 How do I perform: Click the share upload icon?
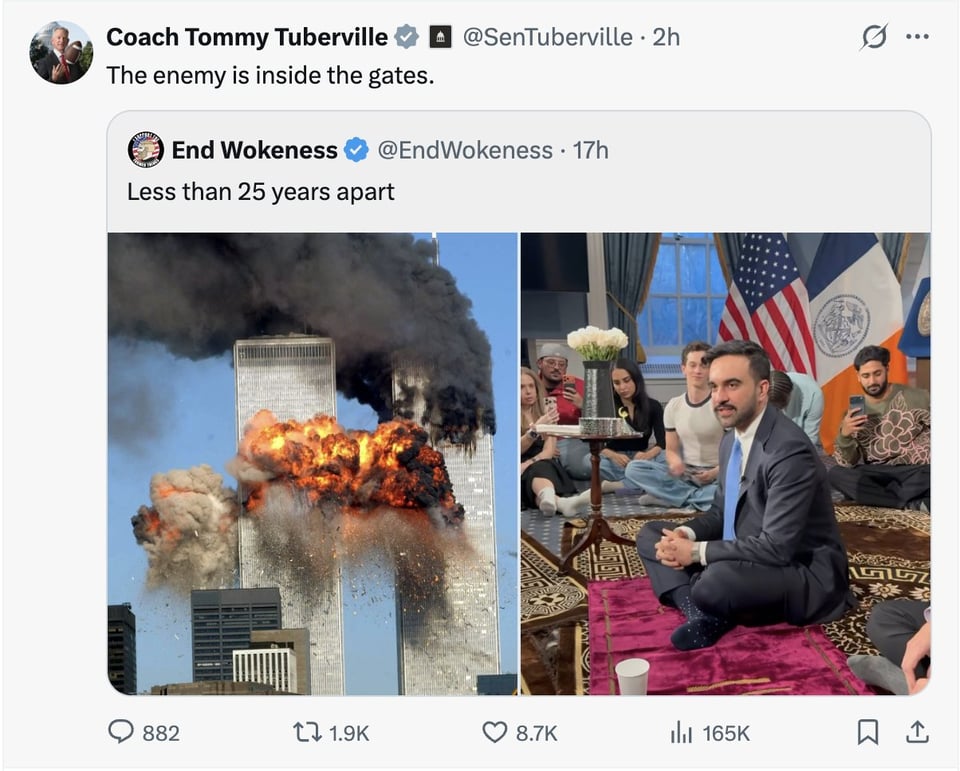pyautogui.click(x=919, y=732)
